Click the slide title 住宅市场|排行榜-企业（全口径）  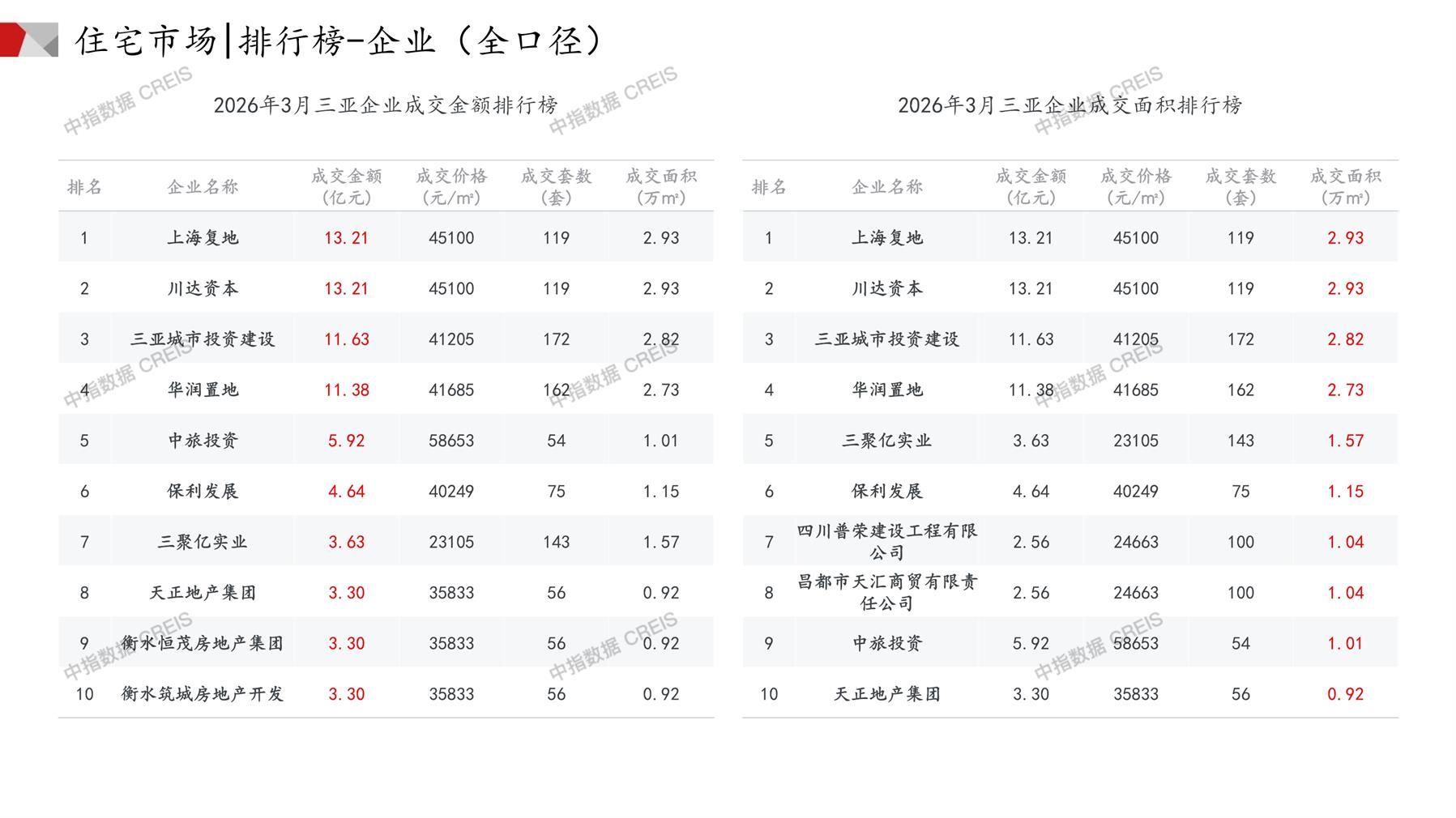click(x=339, y=40)
